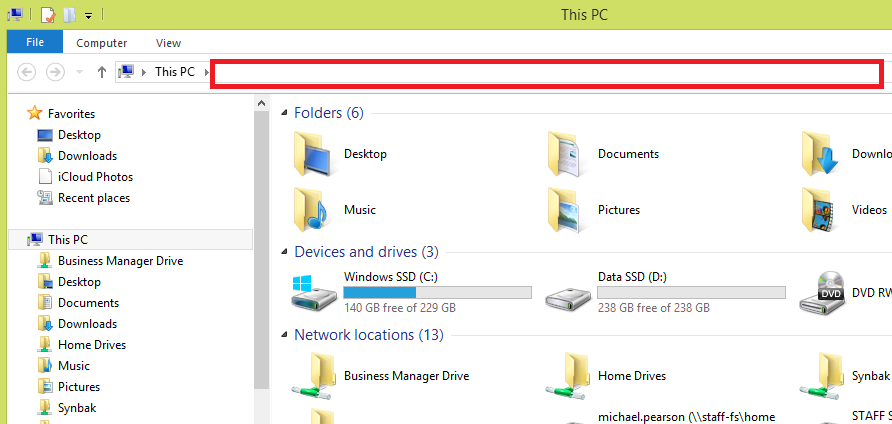This screenshot has width=892, height=424.
Task: Click the Folders (6) group header
Action: click(x=328, y=113)
